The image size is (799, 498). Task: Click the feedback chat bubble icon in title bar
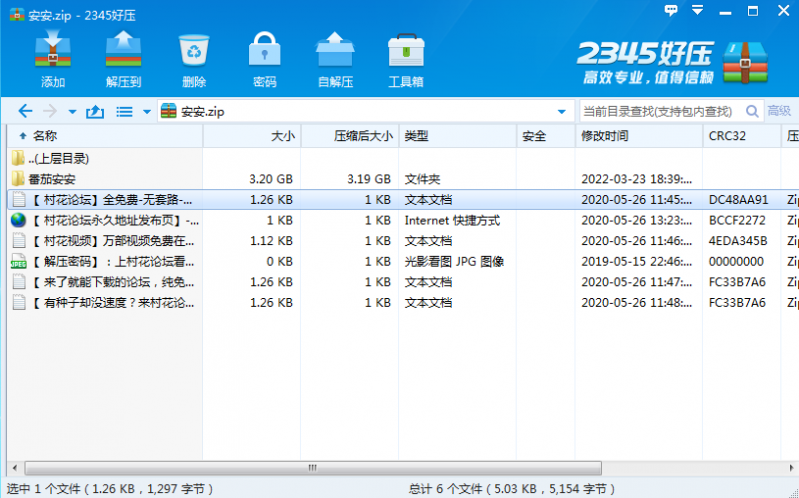tap(672, 11)
